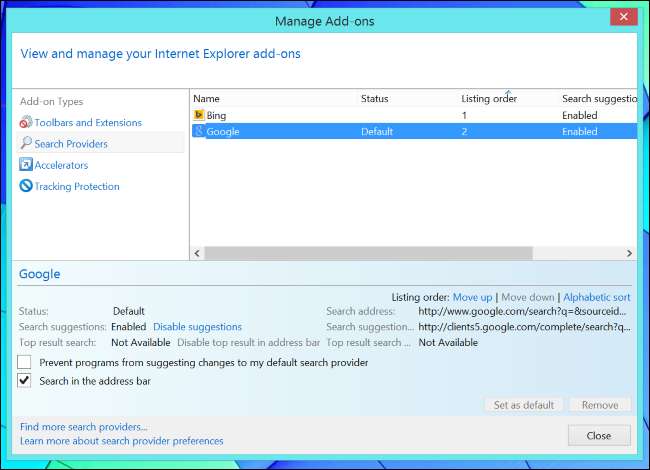Open Learn more about search provider preferences
This screenshot has height=470, width=650.
[121, 441]
